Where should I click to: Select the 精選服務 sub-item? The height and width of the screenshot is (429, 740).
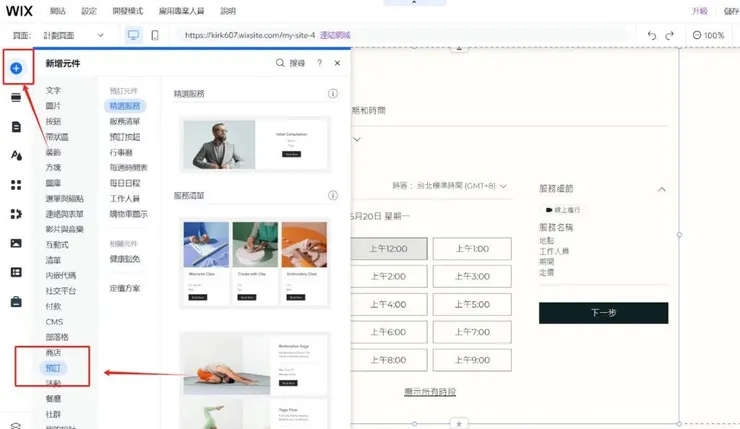point(125,106)
